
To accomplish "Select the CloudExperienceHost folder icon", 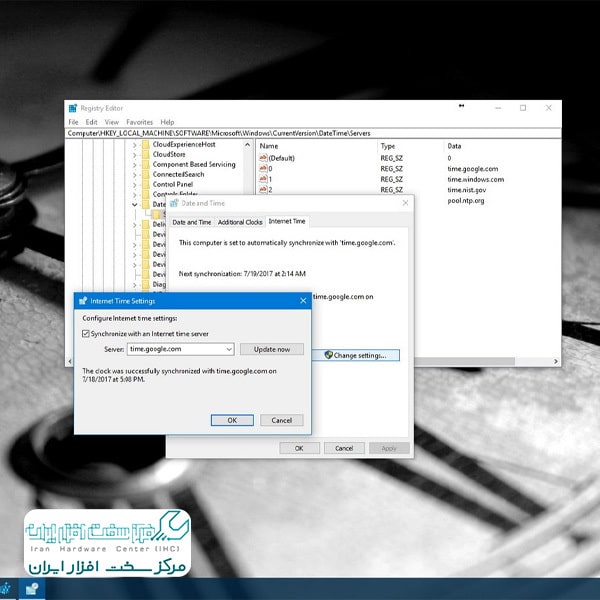I will [x=145, y=144].
